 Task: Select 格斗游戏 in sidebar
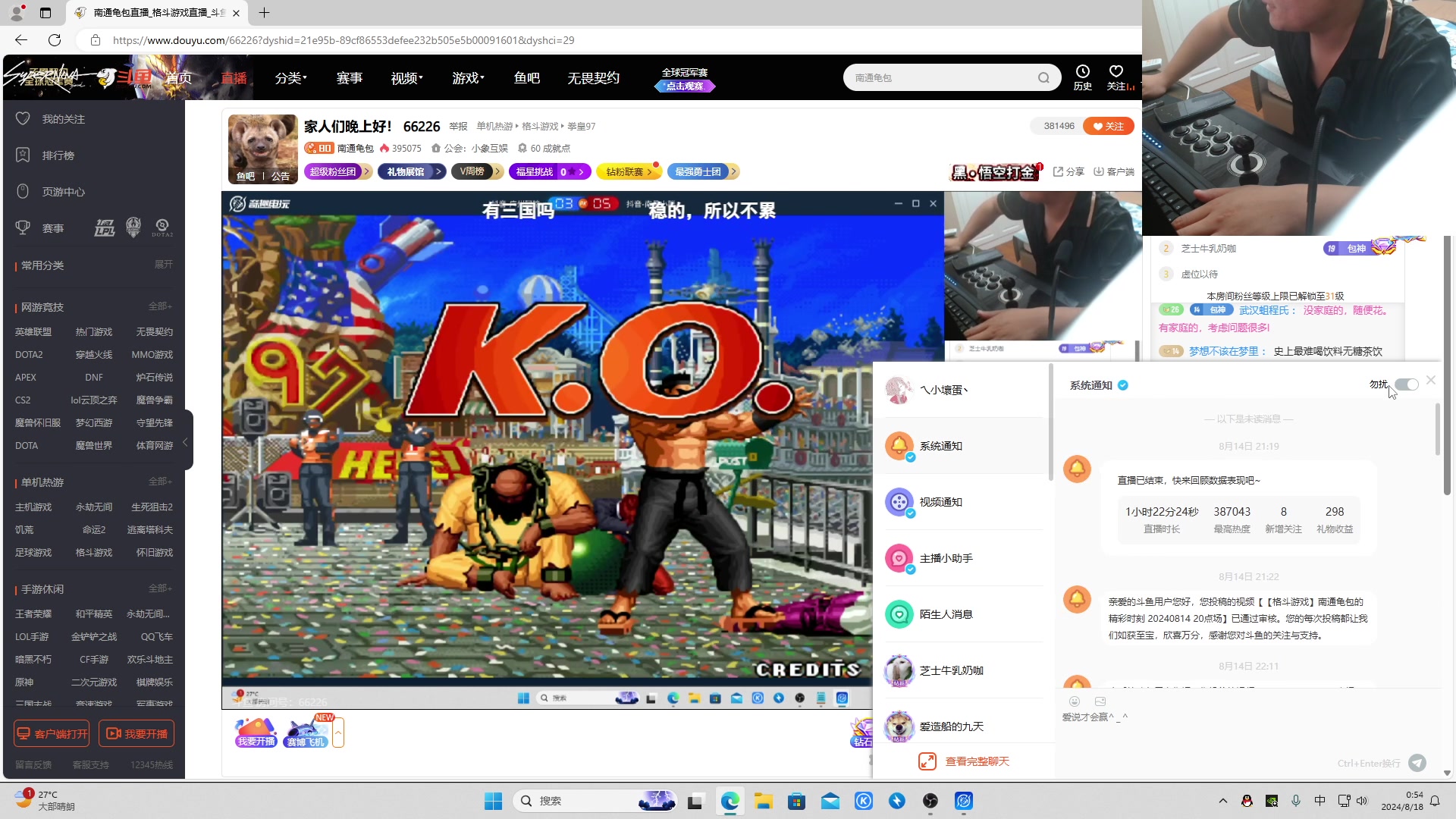(94, 553)
